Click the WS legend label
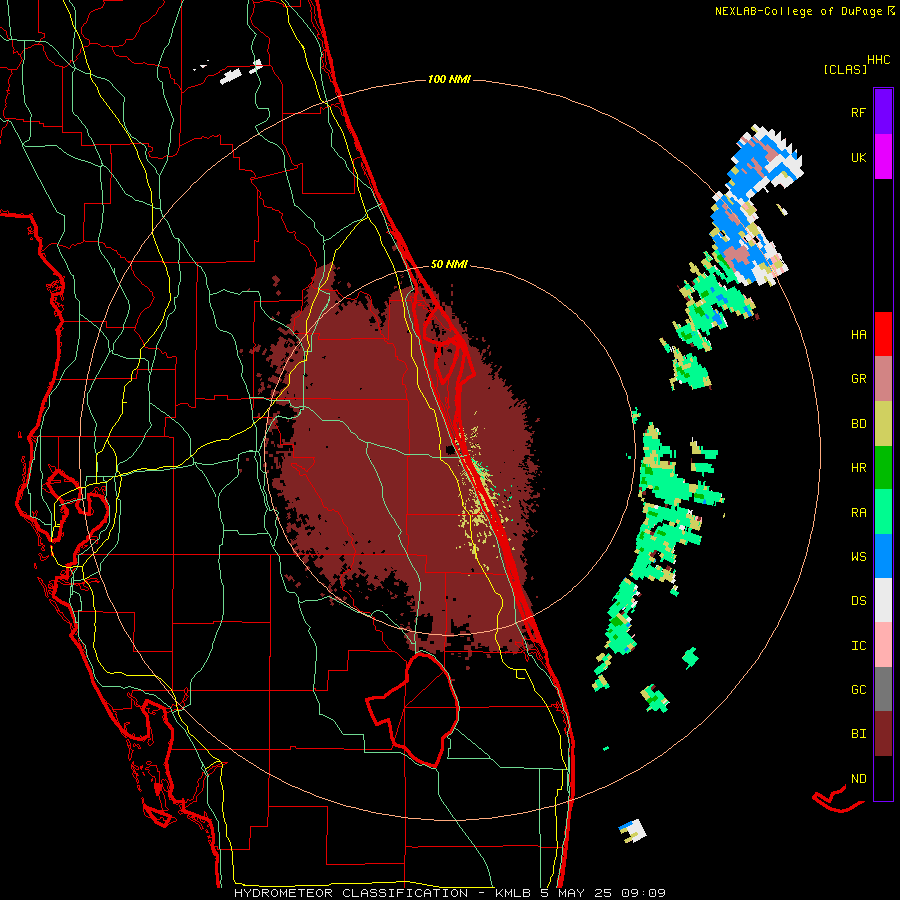 [858, 557]
